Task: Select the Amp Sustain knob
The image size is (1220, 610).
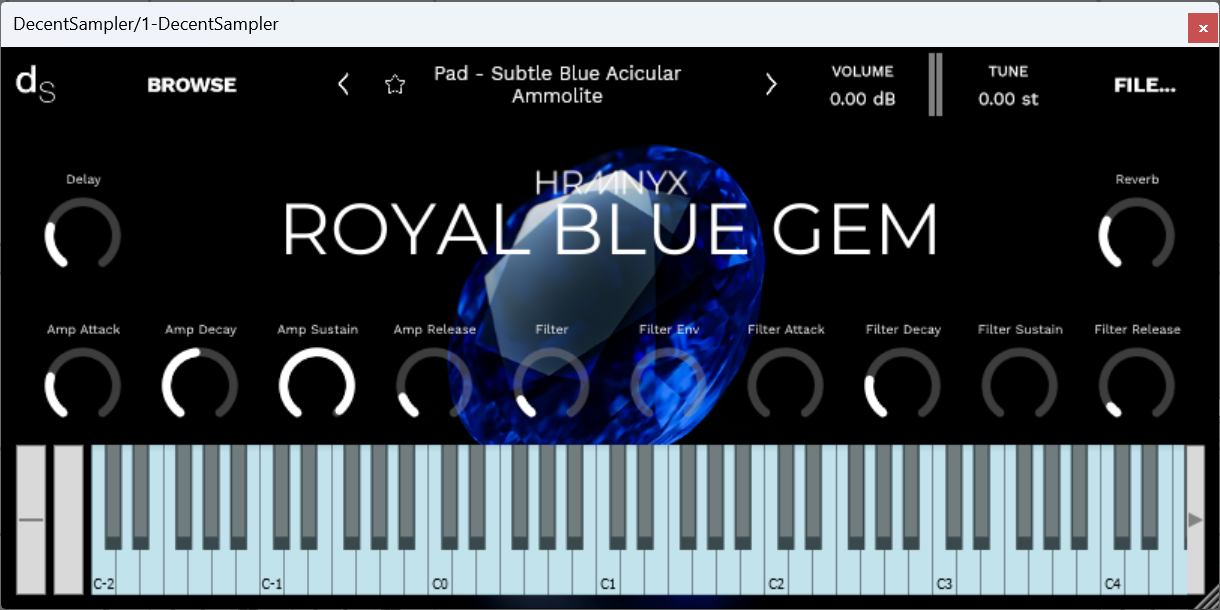Action: tap(317, 385)
